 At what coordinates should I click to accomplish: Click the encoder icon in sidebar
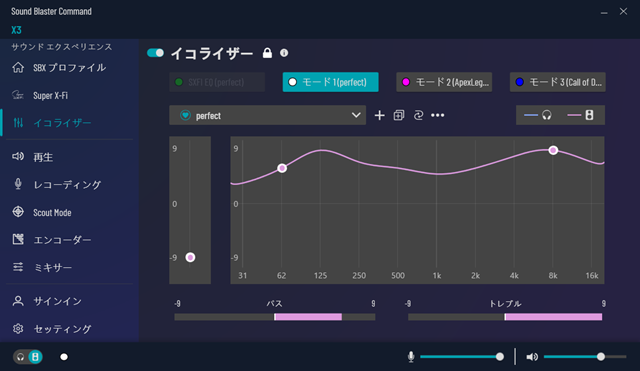pos(18,239)
